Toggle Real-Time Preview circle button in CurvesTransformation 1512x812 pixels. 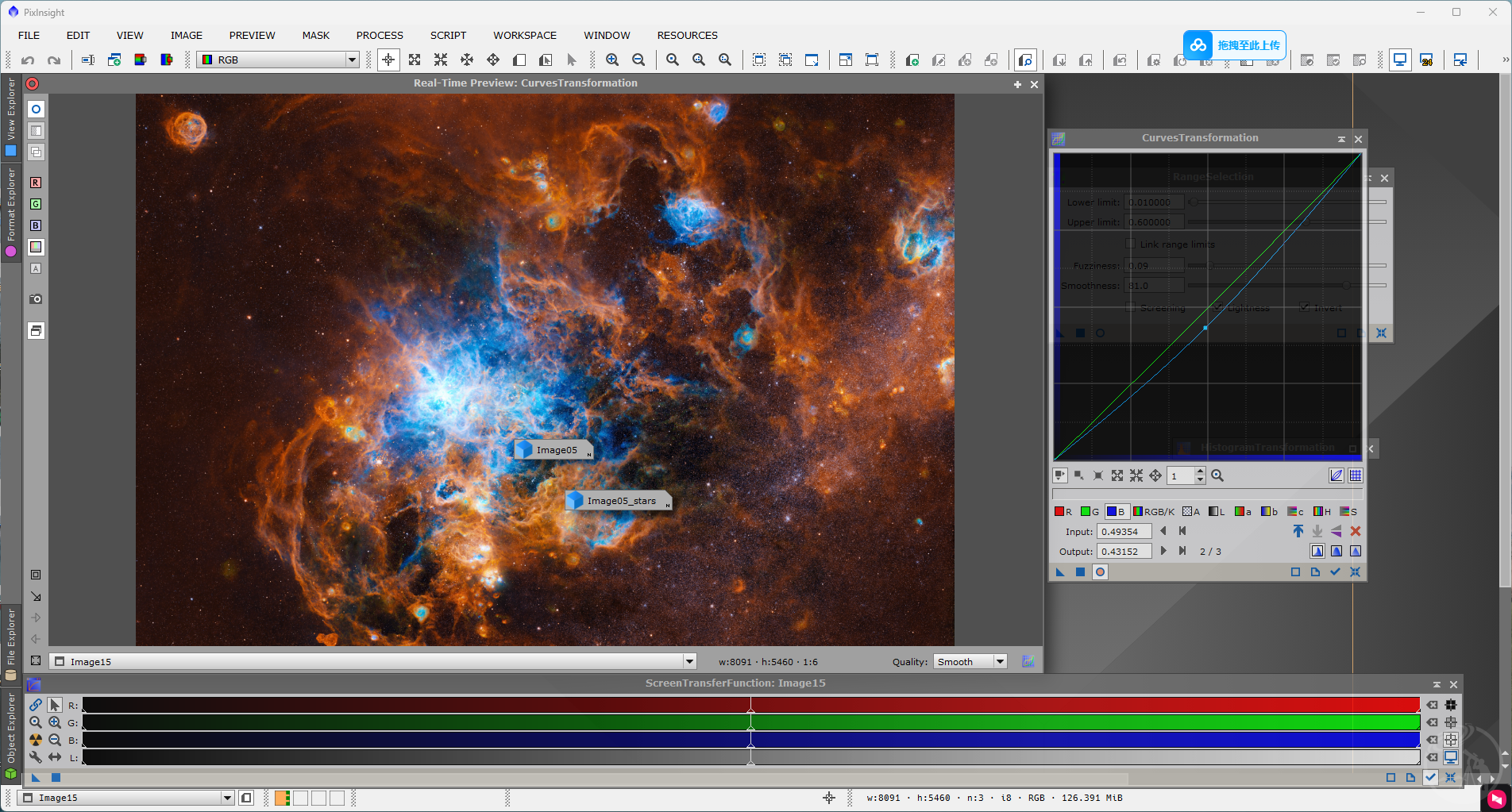tap(1100, 571)
